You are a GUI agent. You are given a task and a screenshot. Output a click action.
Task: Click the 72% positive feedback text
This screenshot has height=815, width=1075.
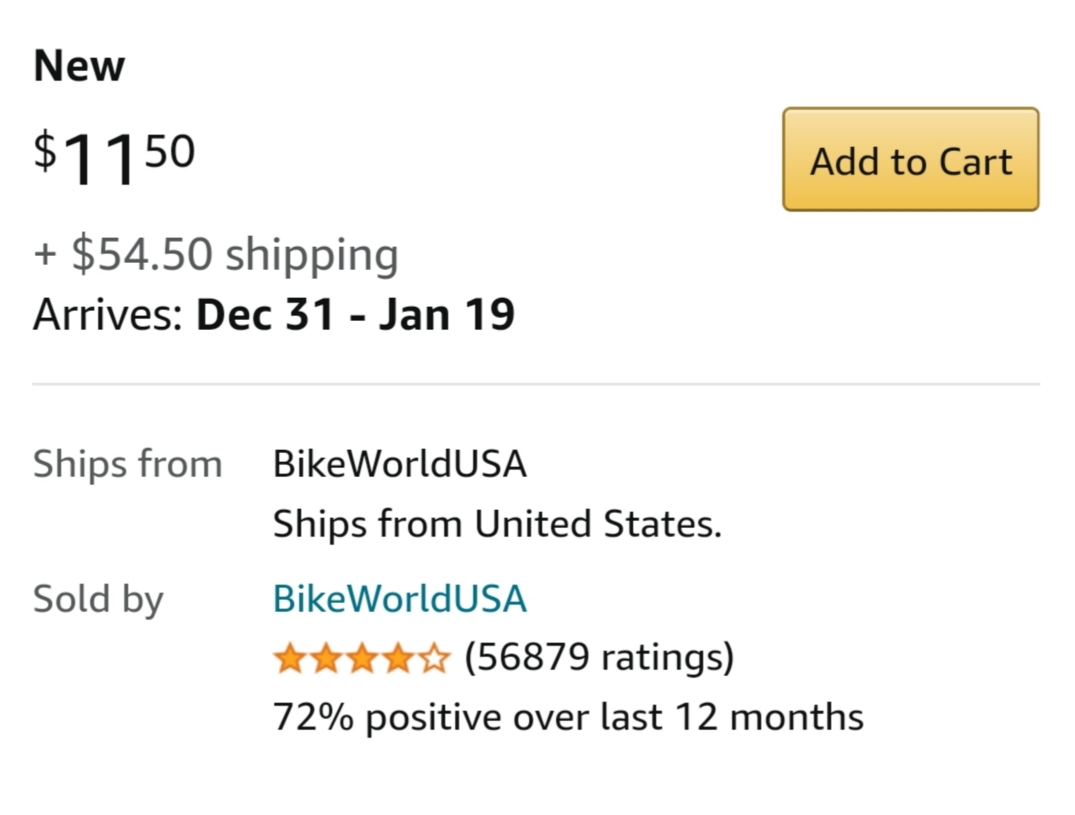567,717
